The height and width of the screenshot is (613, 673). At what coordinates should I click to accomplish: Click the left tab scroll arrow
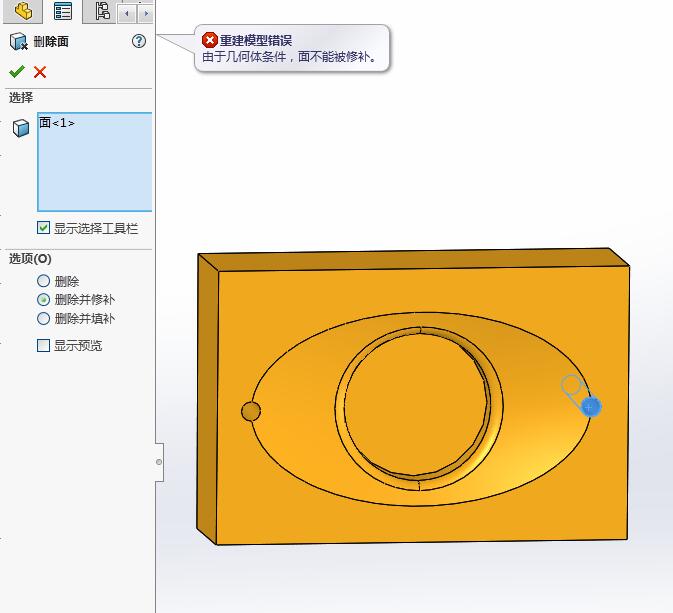(127, 14)
